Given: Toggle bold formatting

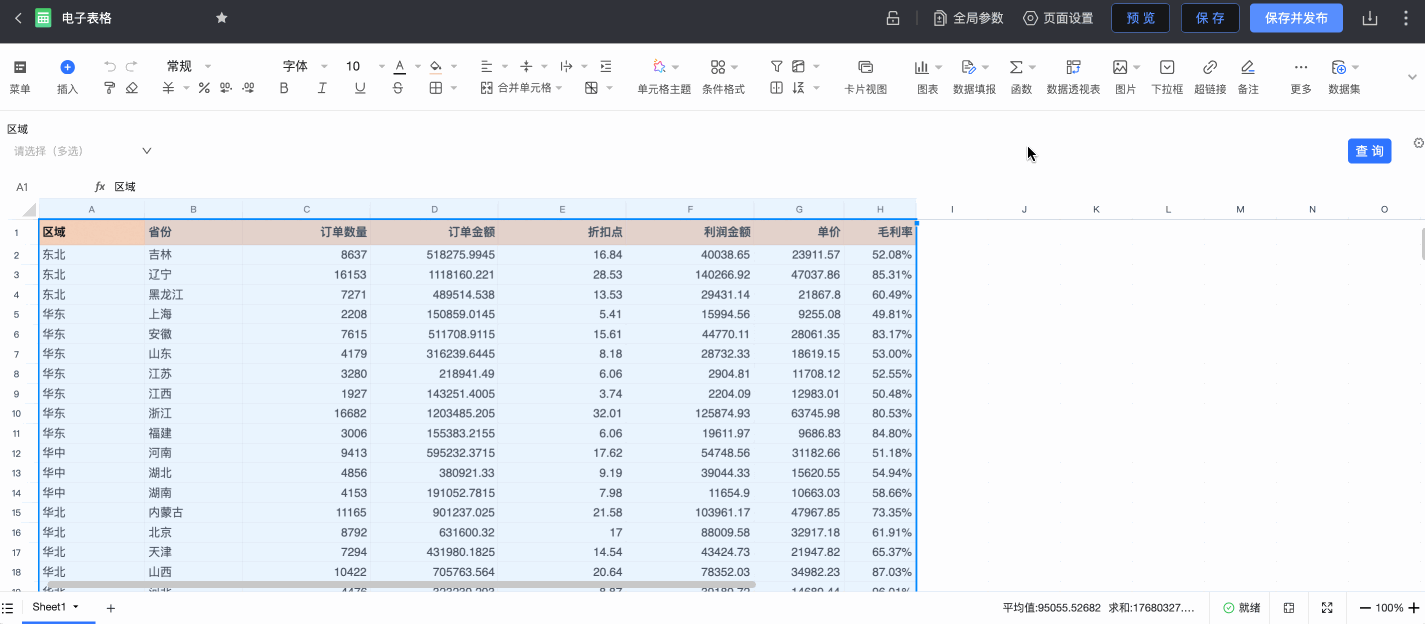Looking at the screenshot, I should point(284,88).
